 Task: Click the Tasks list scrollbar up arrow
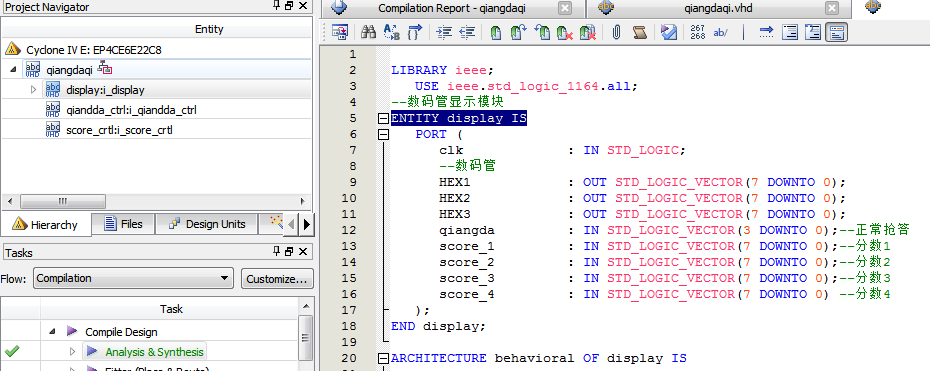pyautogui.click(x=306, y=306)
